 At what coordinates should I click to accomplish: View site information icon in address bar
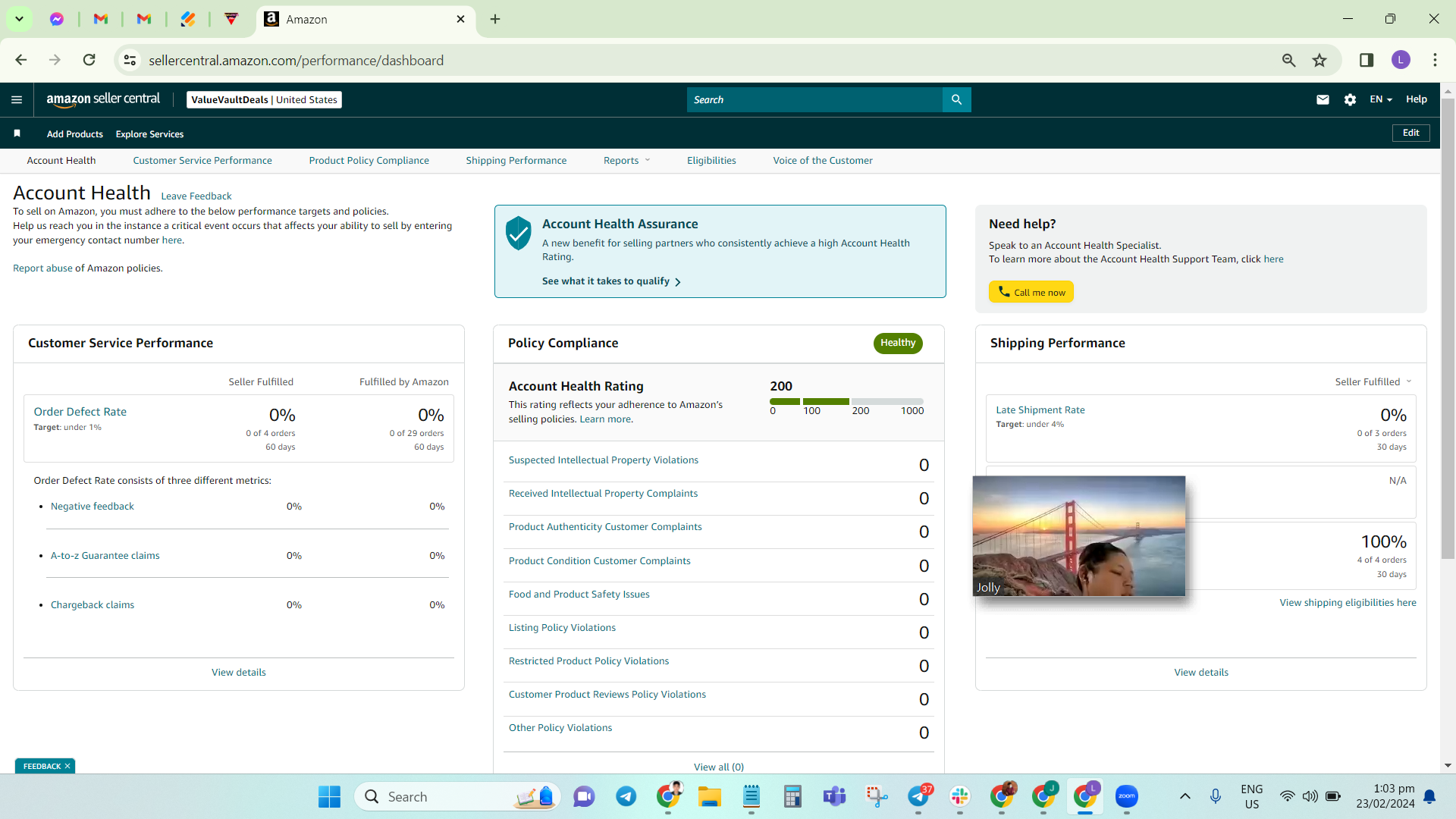[130, 60]
